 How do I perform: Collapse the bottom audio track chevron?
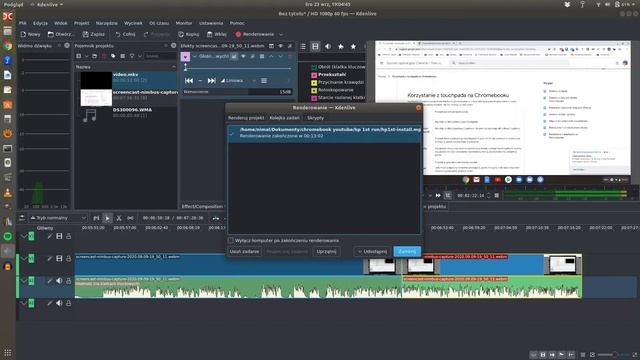point(24,303)
